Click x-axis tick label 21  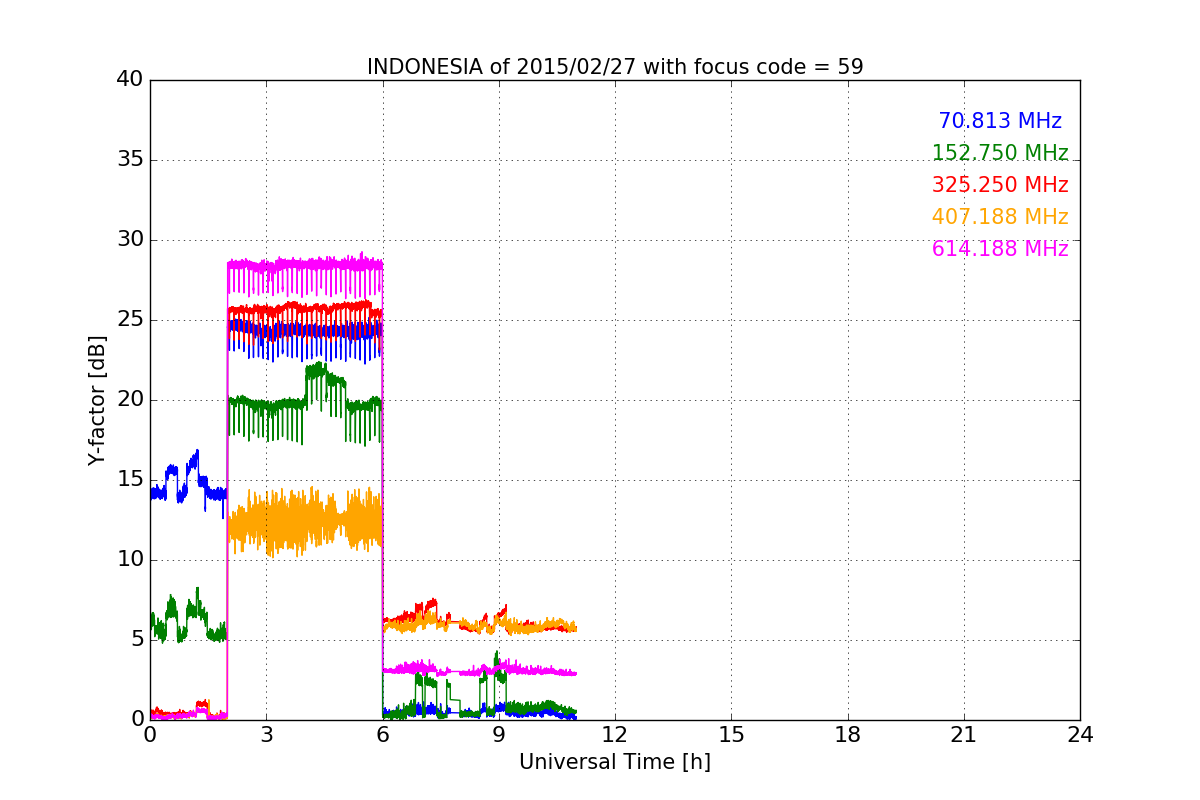click(x=964, y=735)
